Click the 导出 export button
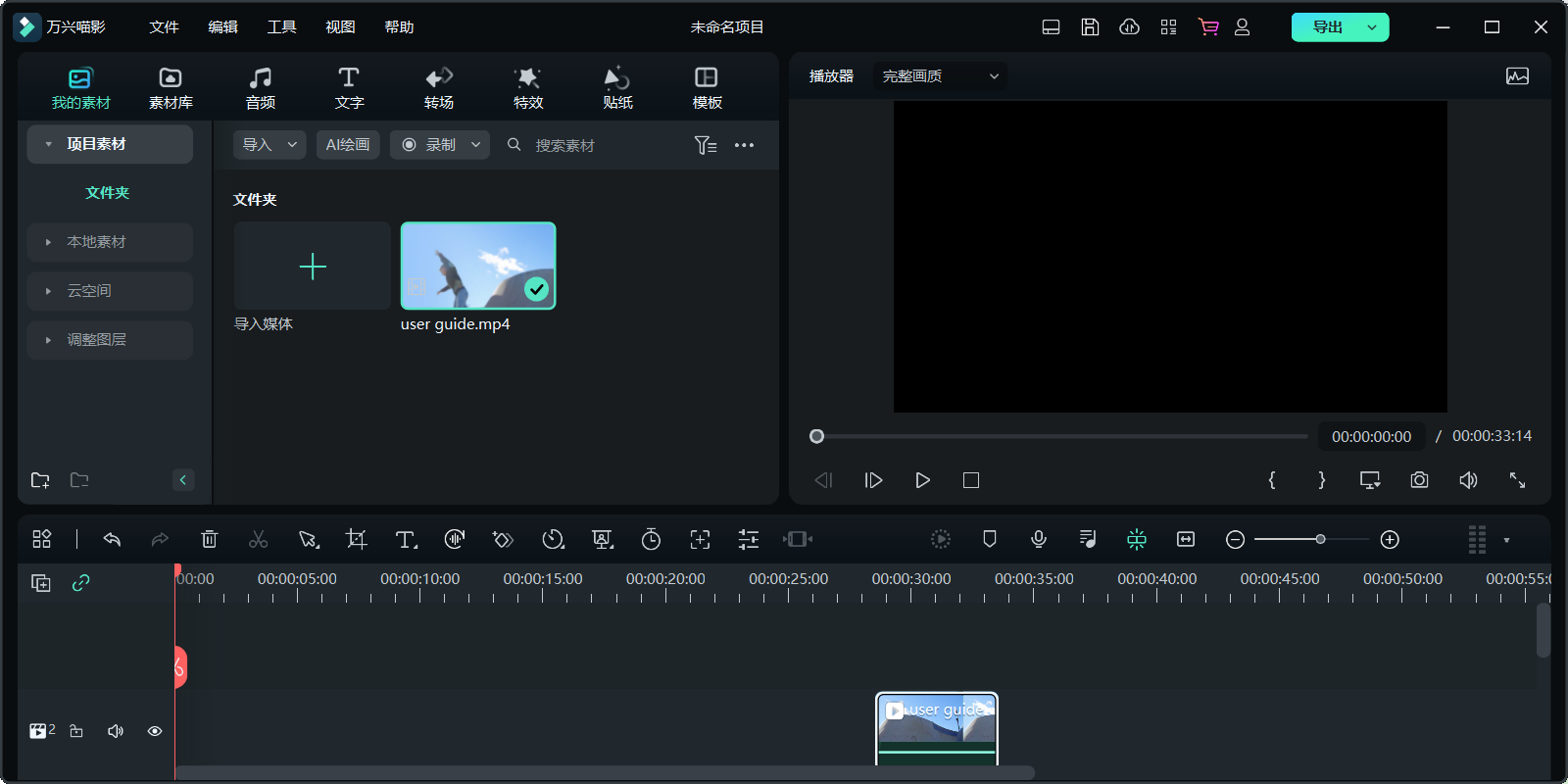 (x=1328, y=27)
